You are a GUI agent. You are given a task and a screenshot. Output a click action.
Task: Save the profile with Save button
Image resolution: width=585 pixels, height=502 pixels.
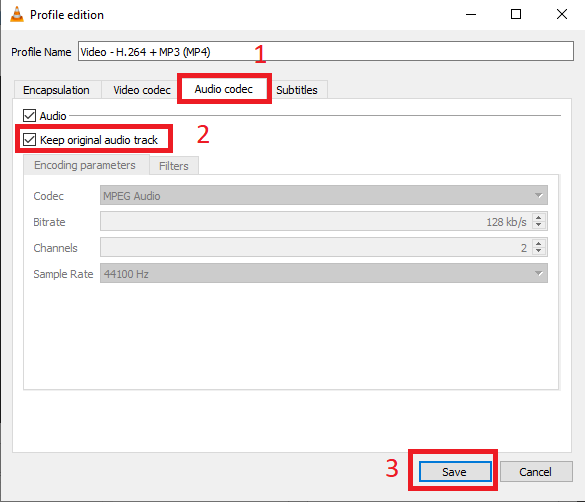tap(454, 472)
